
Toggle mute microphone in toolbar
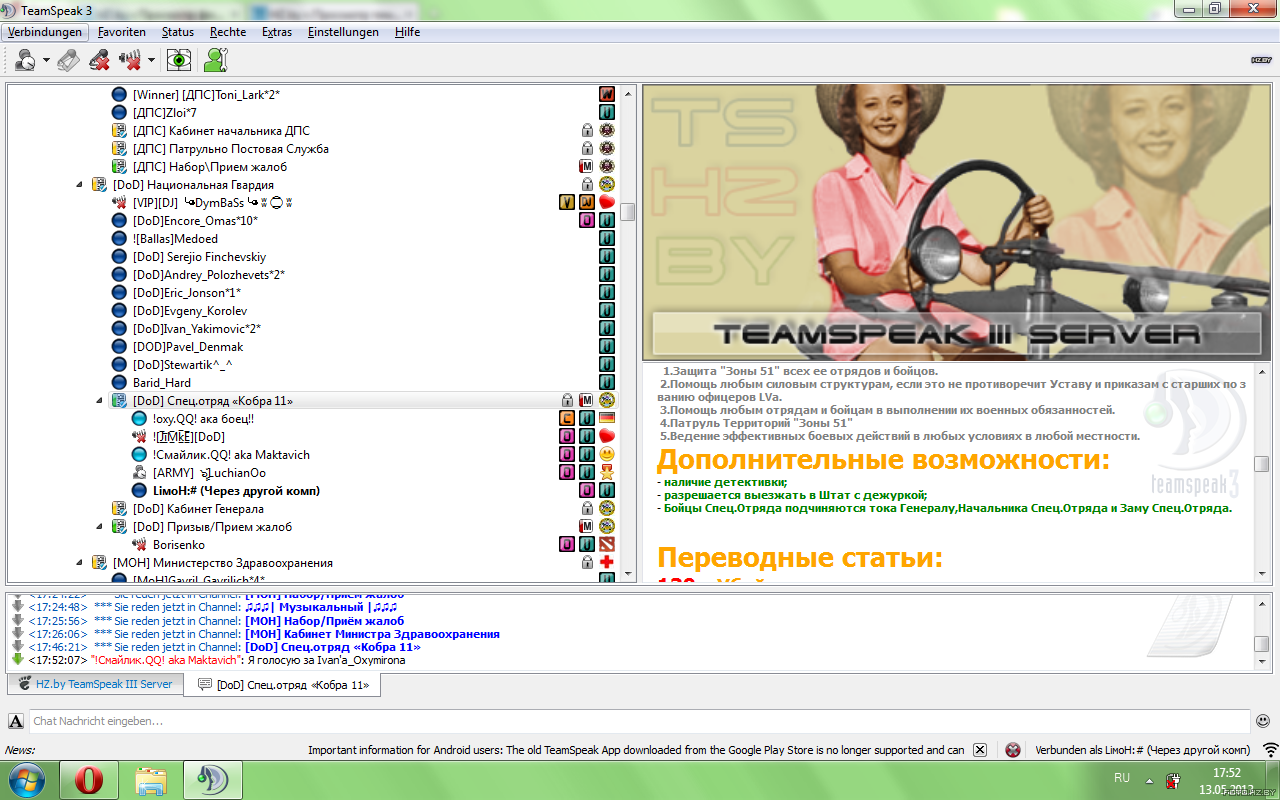(x=99, y=60)
